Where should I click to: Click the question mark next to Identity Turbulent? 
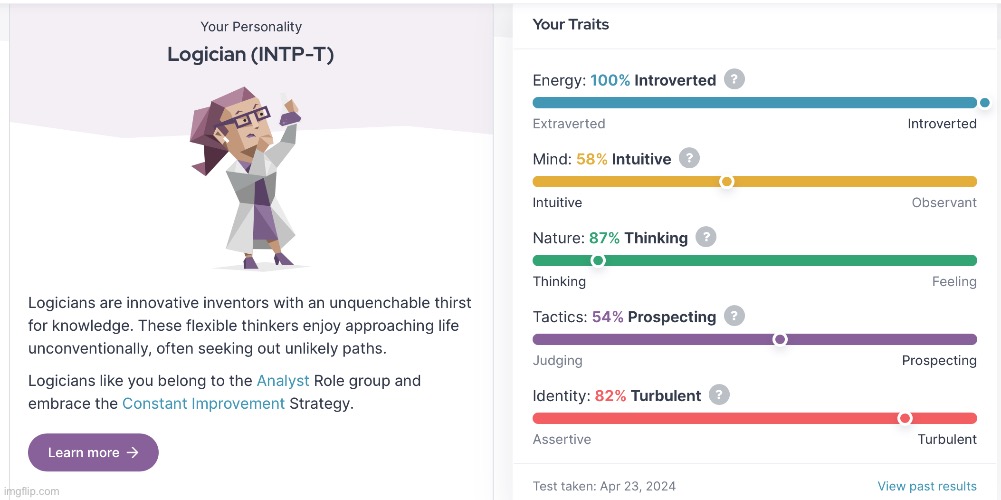(719, 395)
